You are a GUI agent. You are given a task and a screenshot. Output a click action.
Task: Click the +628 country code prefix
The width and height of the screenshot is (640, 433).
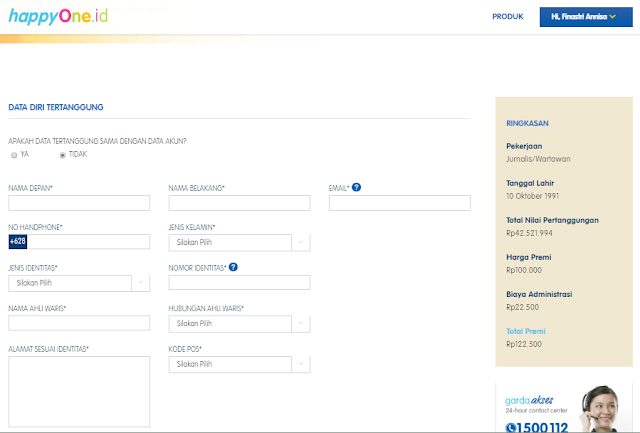tap(18, 241)
